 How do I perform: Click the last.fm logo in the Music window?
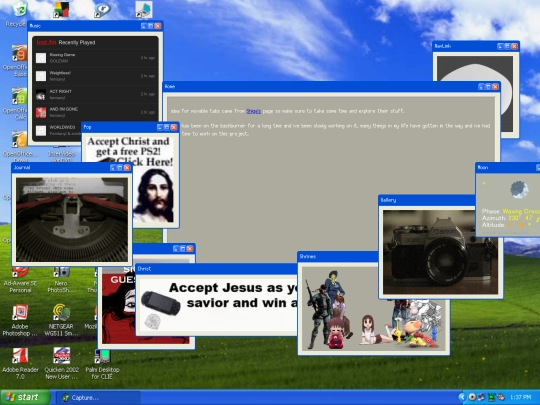coord(46,42)
